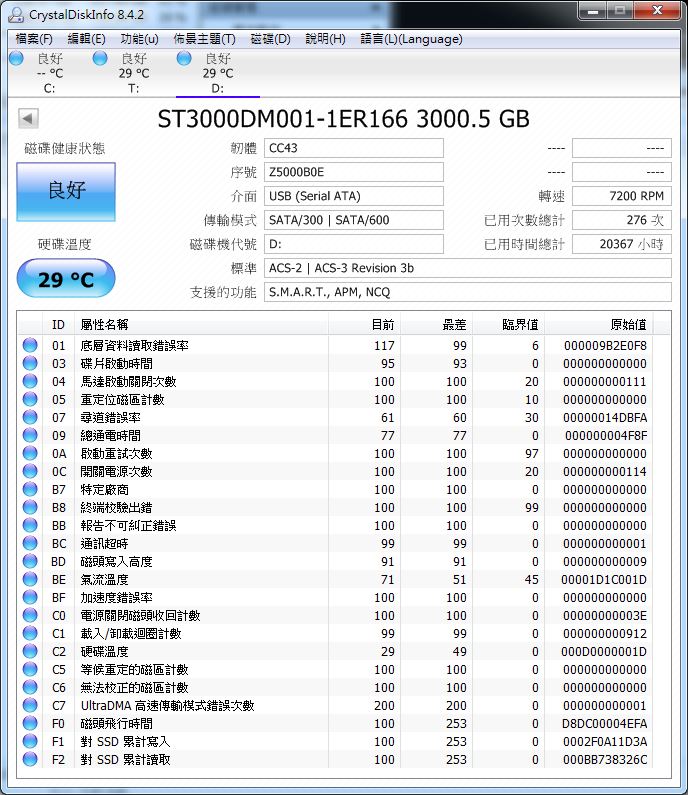Select the 對 SSD 累計寫入 row
The height and width of the screenshot is (795, 688).
336,741
